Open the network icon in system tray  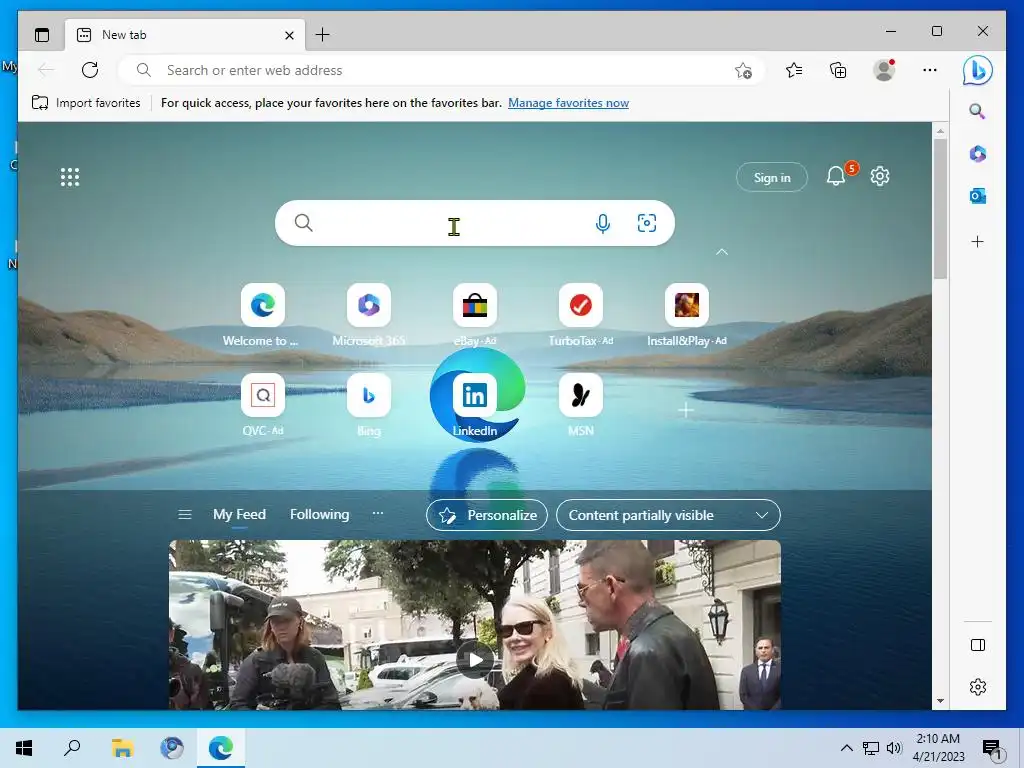(871, 748)
